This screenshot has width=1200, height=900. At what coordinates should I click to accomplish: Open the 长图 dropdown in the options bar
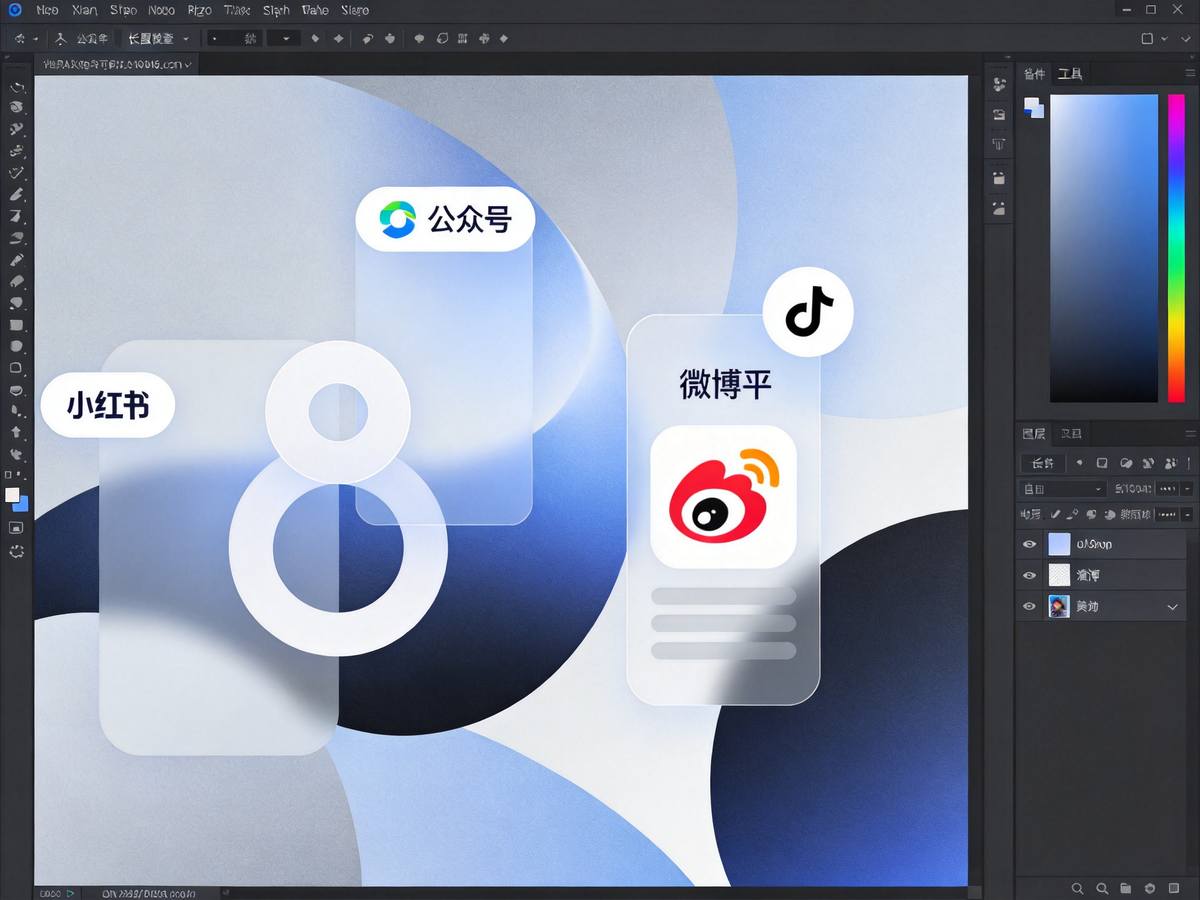156,38
